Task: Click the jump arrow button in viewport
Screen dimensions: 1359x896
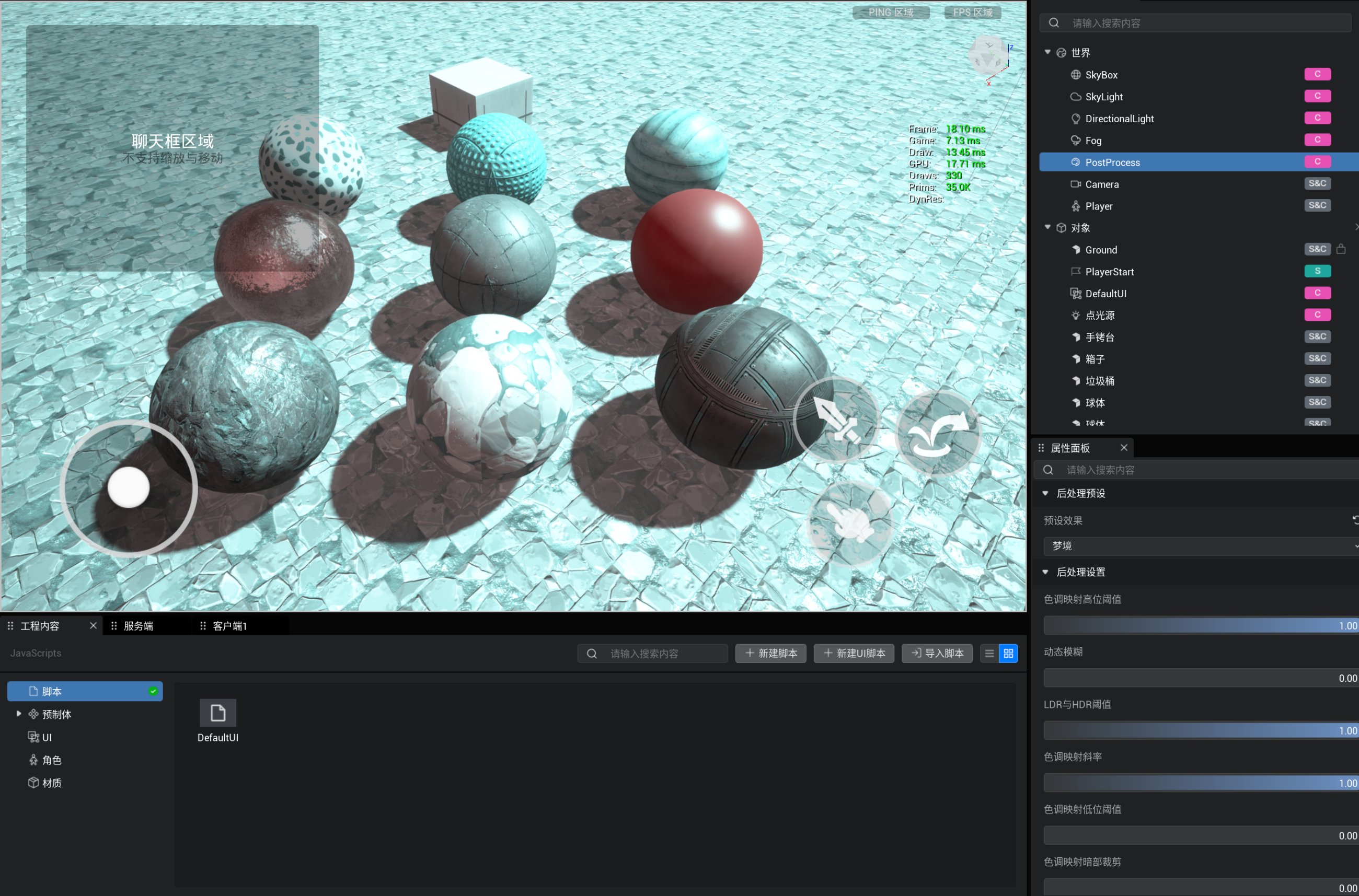Action: [939, 433]
